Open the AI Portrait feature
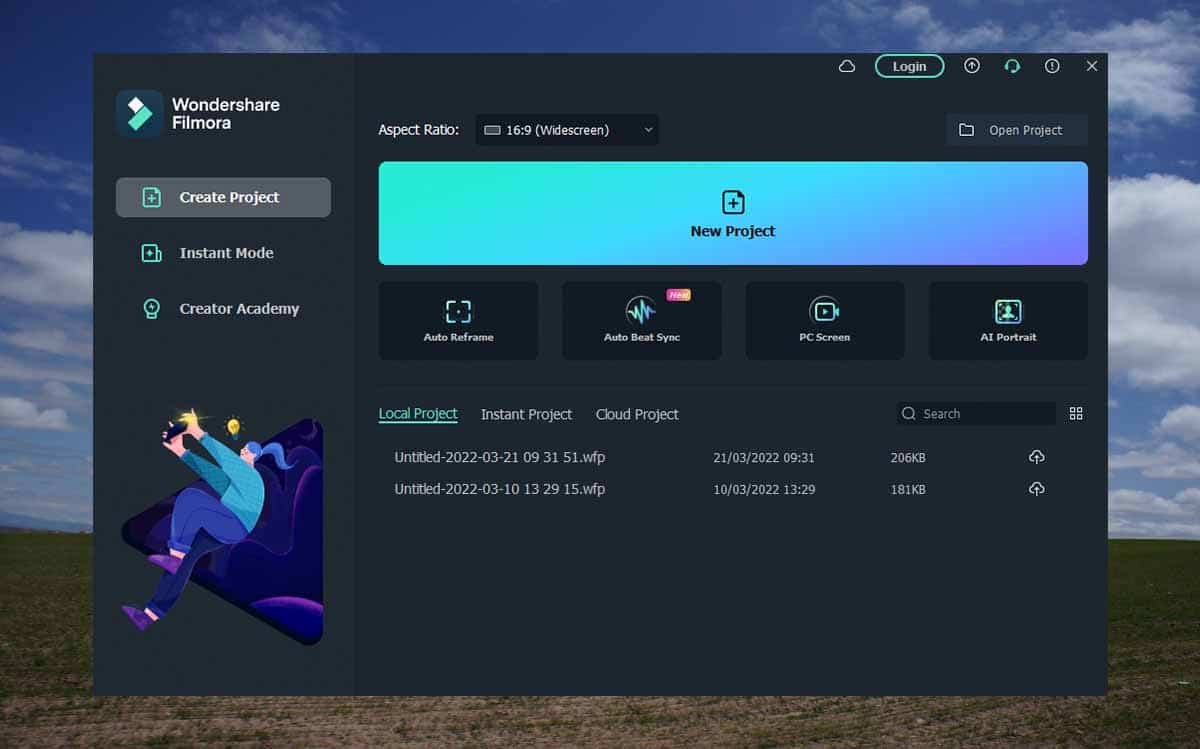This screenshot has height=749, width=1200. pos(1008,320)
